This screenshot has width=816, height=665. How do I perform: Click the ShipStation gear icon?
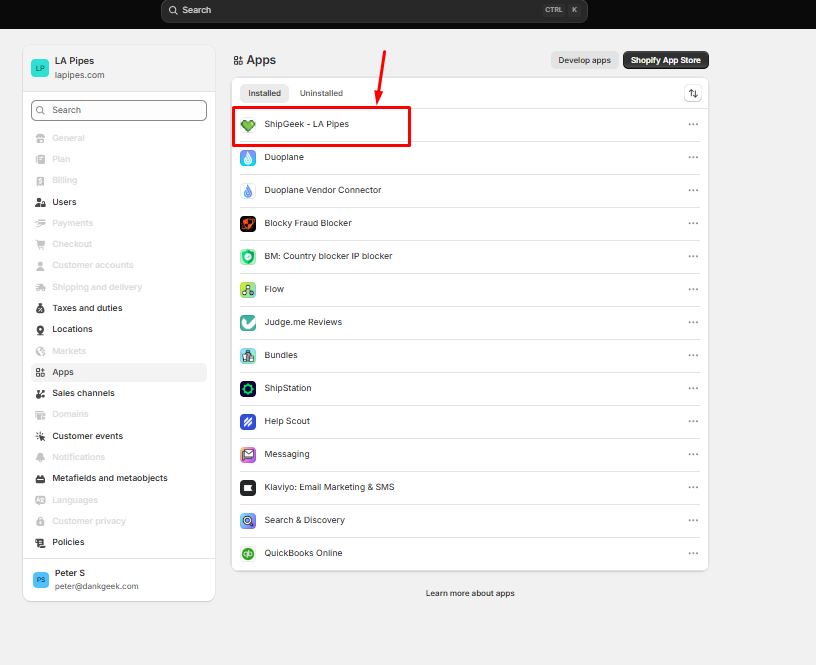coord(248,389)
